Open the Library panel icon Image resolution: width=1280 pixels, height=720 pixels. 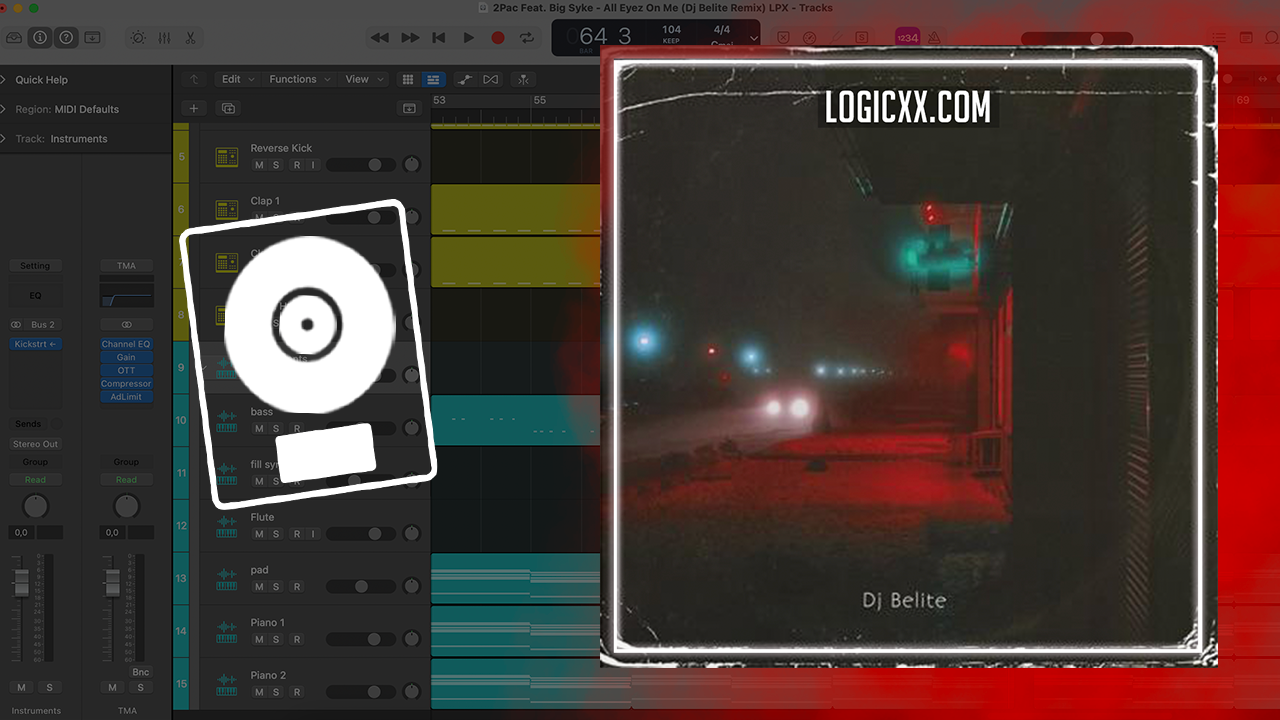[x=14, y=37]
